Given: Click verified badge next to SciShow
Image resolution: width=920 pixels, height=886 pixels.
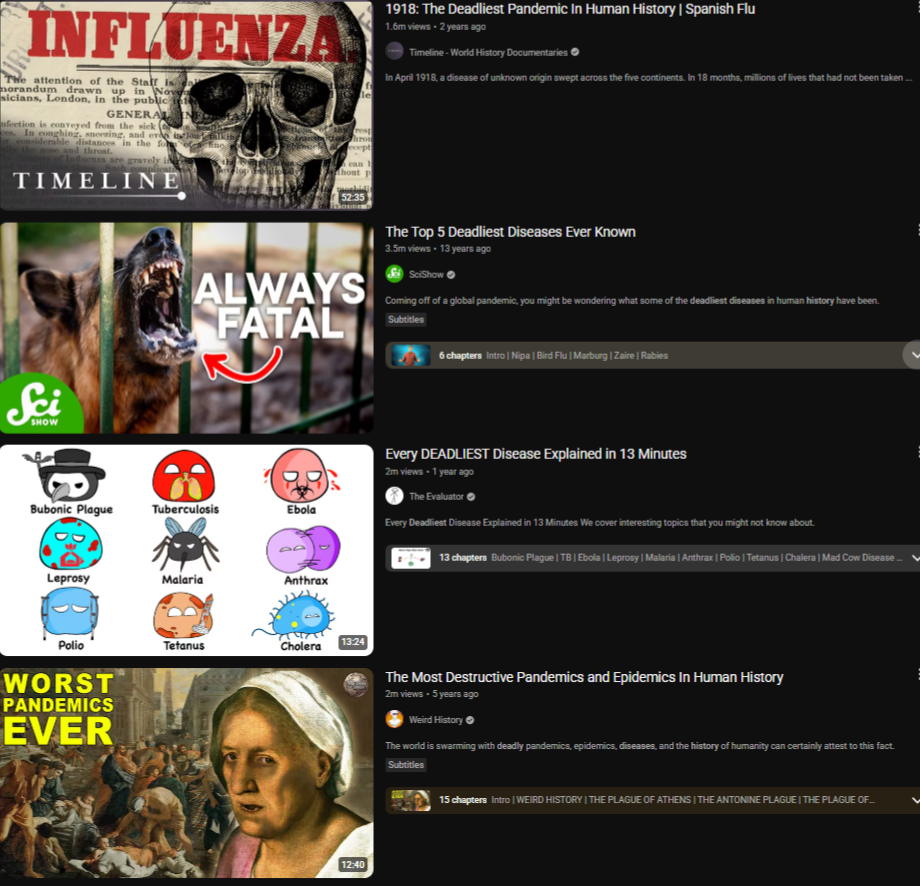Looking at the screenshot, I should 451,275.
